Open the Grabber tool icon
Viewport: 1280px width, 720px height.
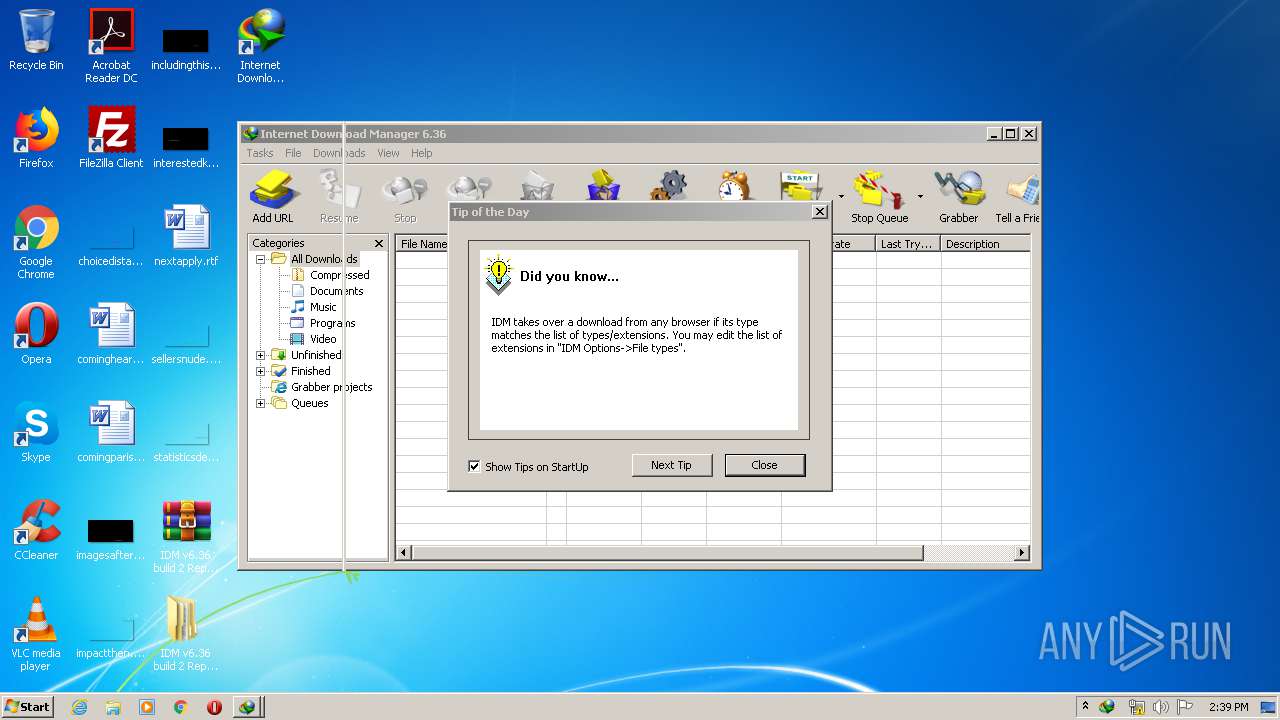click(x=958, y=197)
